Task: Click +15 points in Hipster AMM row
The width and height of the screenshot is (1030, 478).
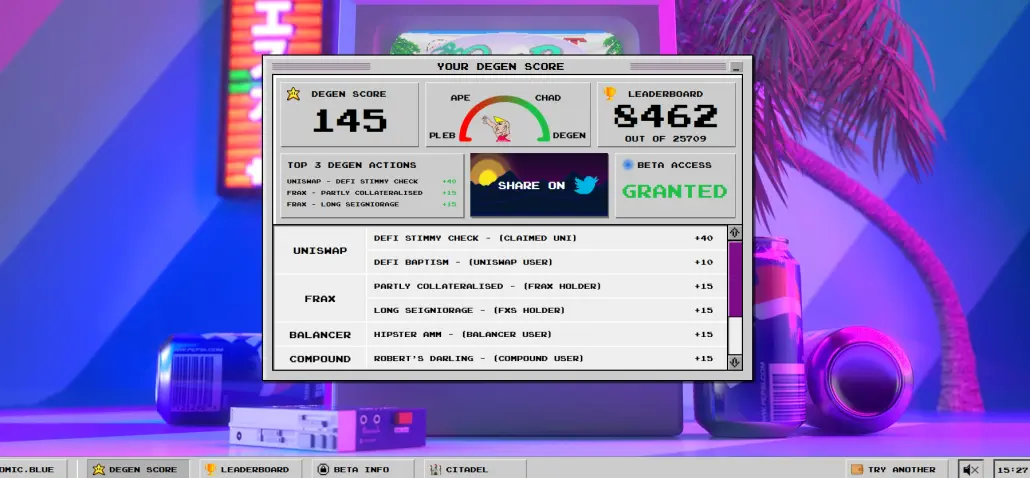Action: coord(704,334)
